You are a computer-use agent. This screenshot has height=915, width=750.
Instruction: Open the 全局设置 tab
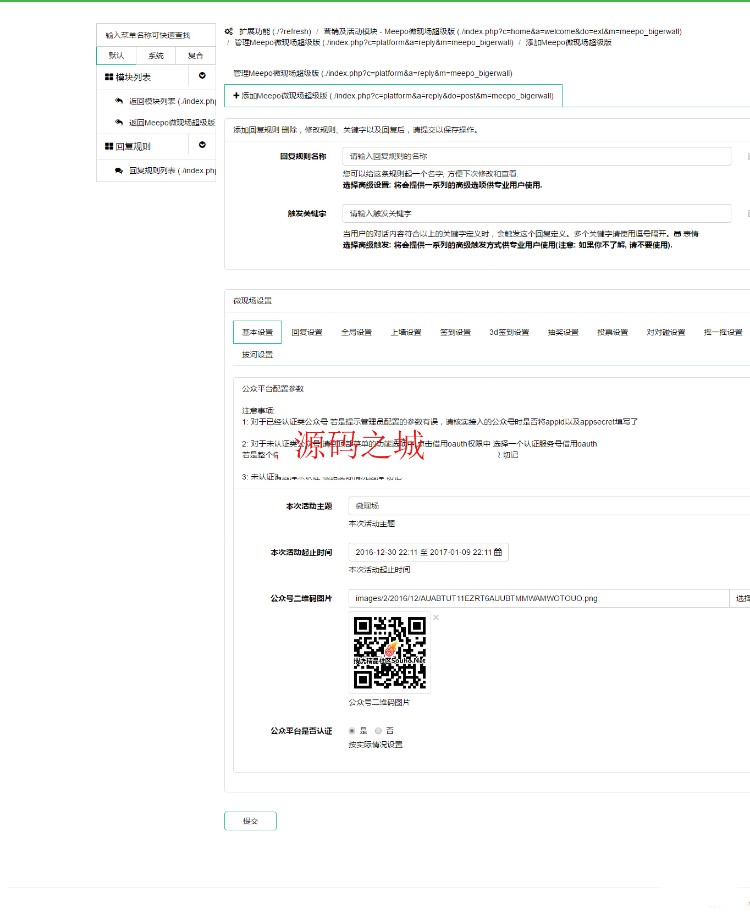coord(357,332)
